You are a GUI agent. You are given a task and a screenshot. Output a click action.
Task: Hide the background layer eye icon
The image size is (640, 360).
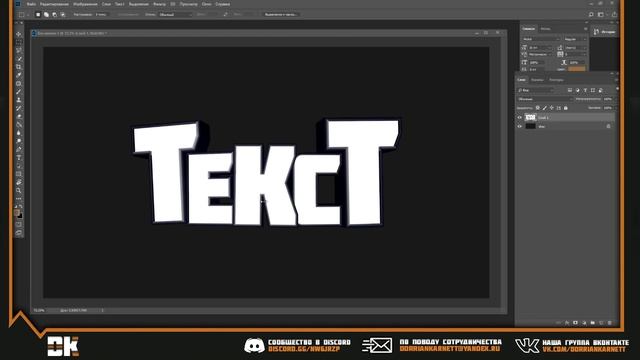point(520,127)
